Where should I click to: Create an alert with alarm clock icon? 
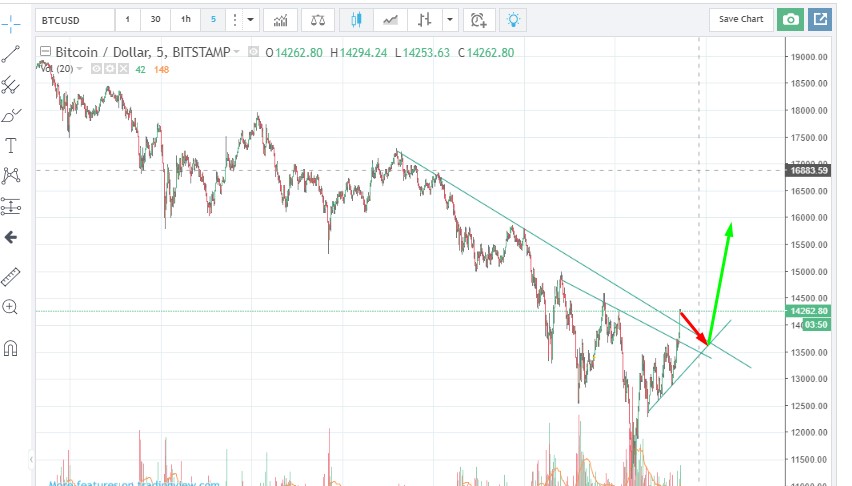coord(478,20)
